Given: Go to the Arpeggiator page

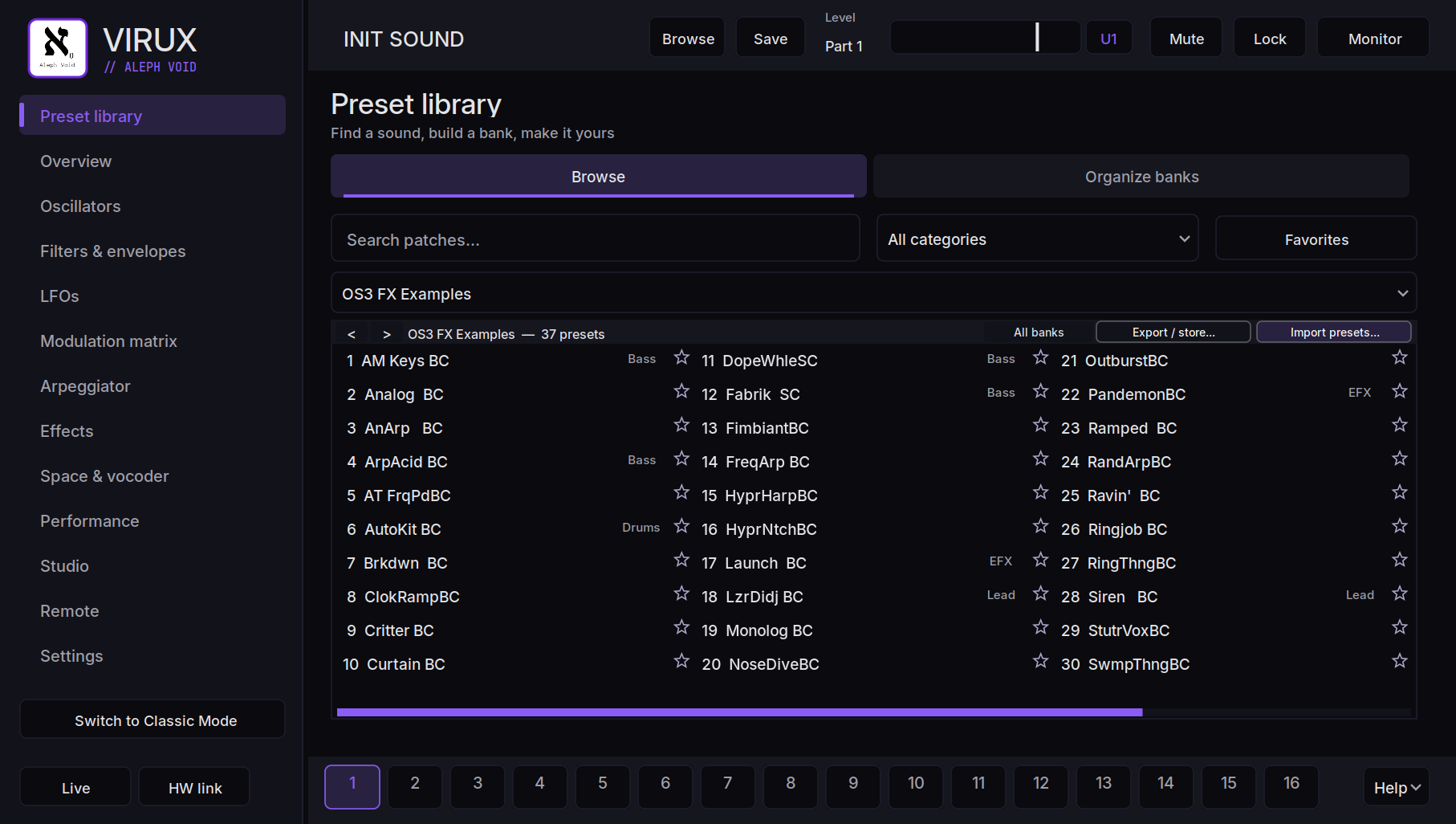Looking at the screenshot, I should [x=153, y=386].
